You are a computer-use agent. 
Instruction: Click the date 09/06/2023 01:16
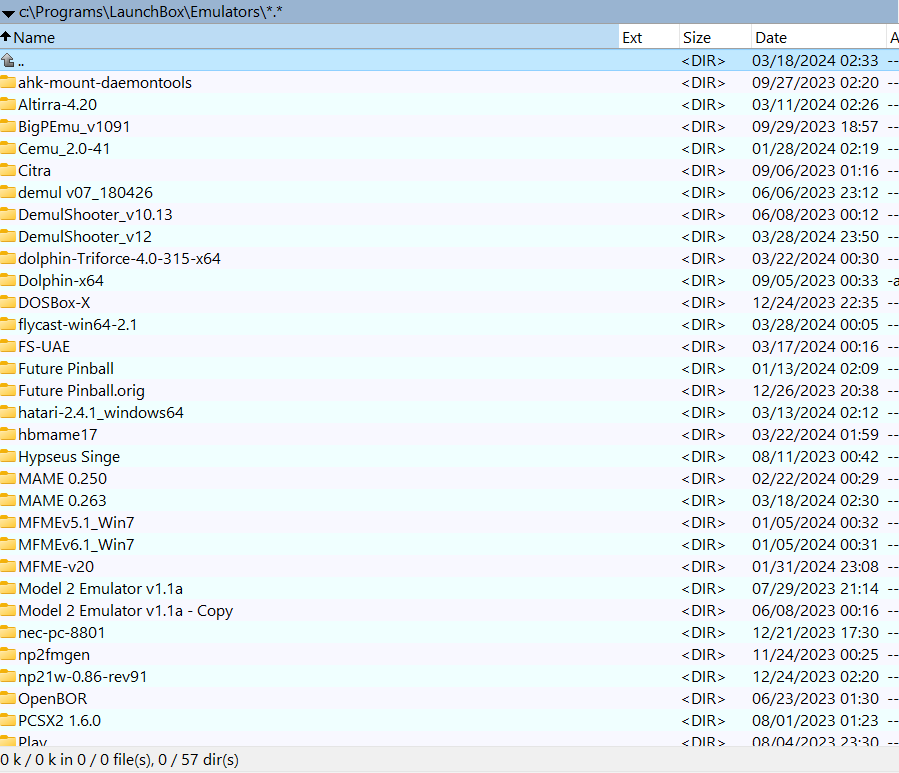click(815, 170)
